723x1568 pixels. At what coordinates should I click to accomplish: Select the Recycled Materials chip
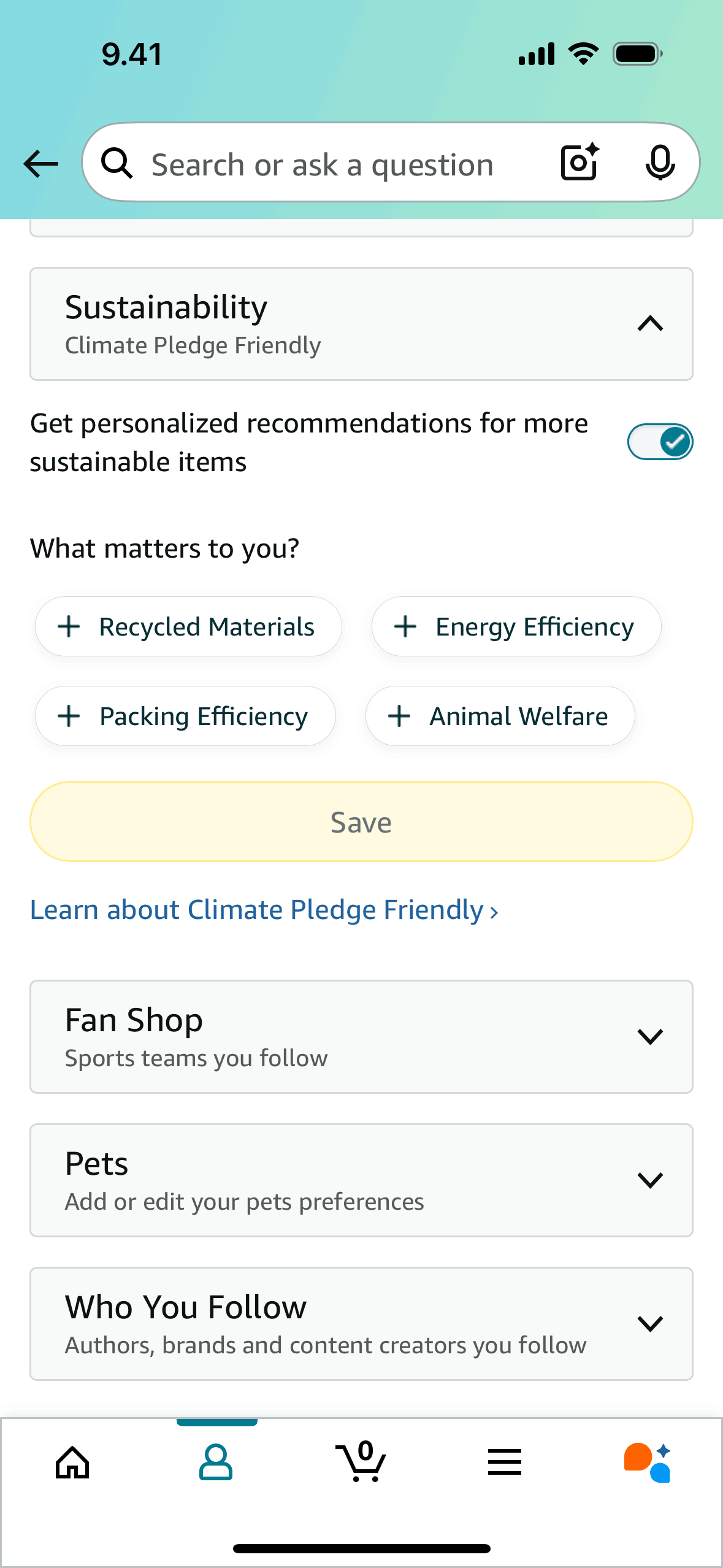(188, 627)
